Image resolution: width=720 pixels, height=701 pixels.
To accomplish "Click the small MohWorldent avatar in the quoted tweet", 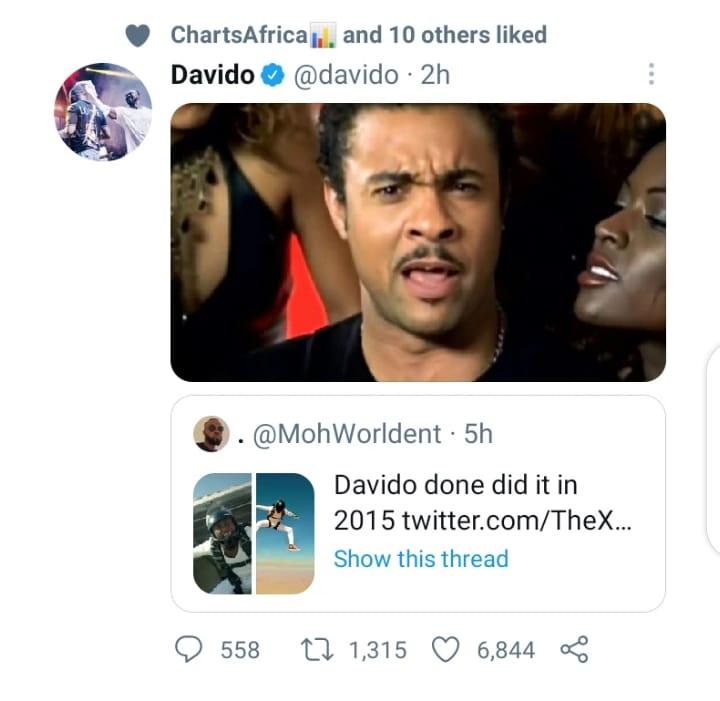I will [211, 434].
